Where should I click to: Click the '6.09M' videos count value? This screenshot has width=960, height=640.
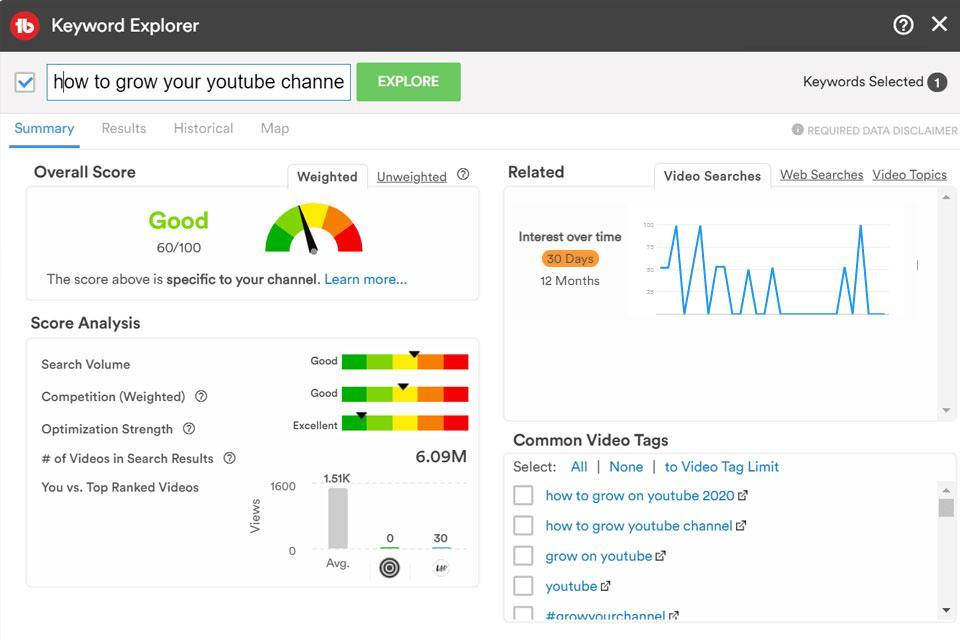(x=441, y=456)
